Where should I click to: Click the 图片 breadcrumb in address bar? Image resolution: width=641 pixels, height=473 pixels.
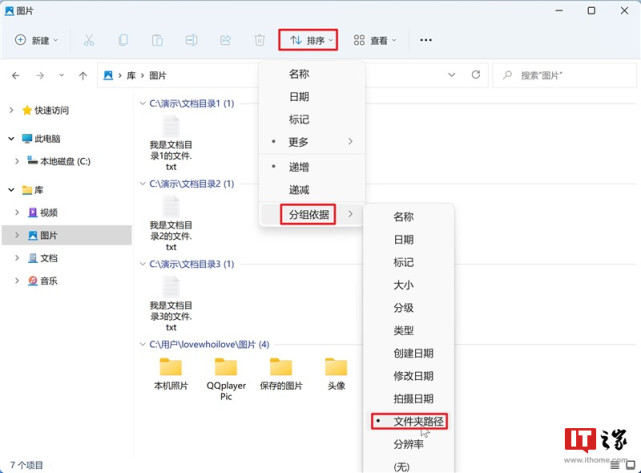(x=158, y=76)
